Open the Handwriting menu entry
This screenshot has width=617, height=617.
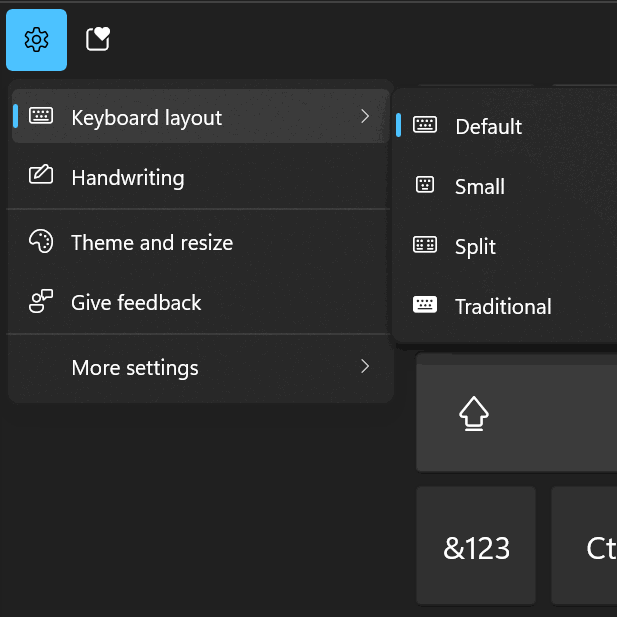201,176
